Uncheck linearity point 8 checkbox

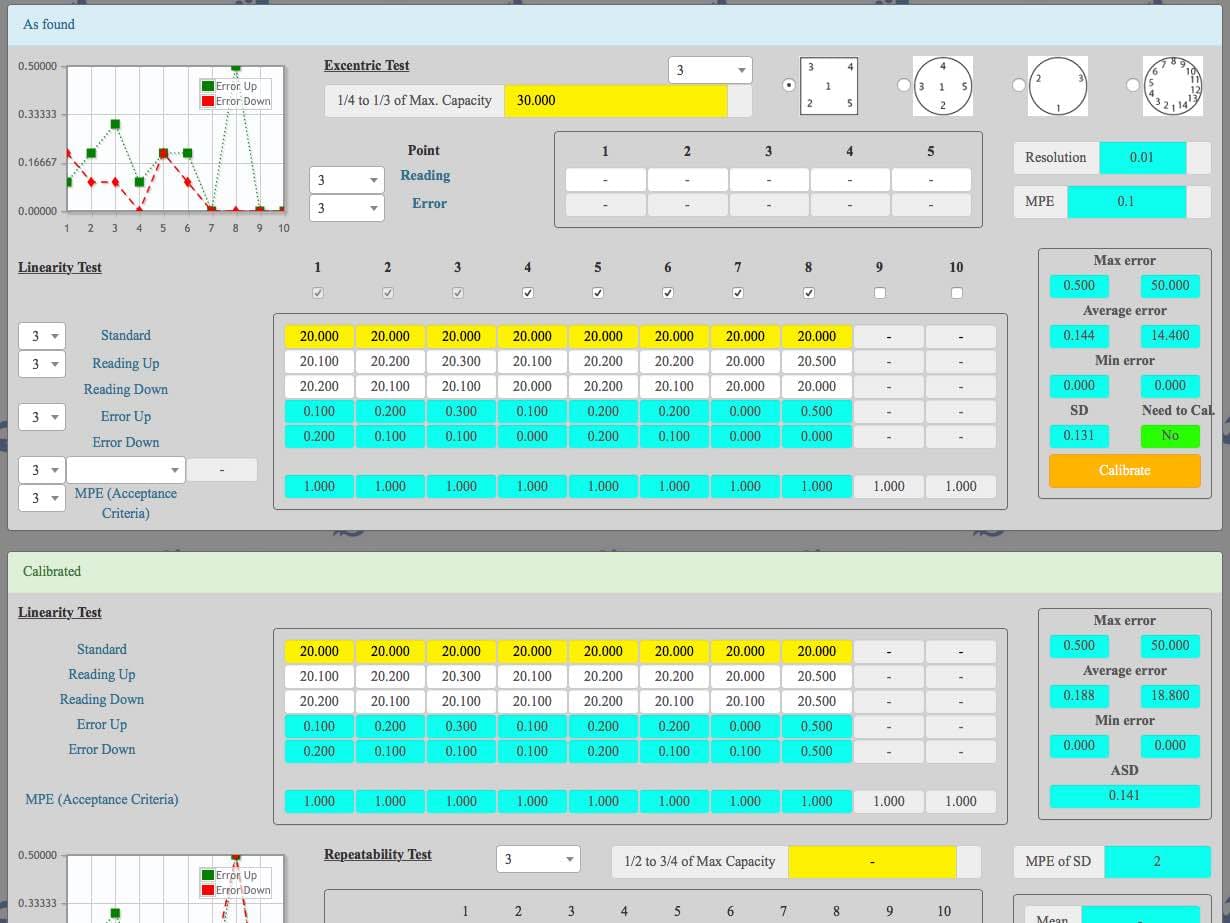(x=809, y=293)
